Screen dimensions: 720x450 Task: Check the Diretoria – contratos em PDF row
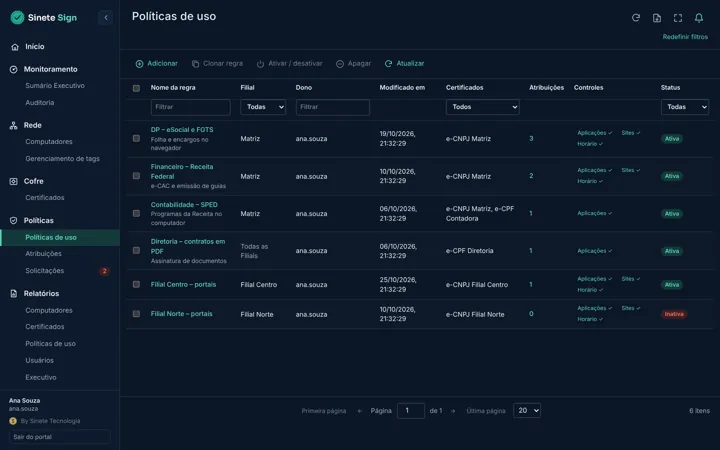pyautogui.click(x=136, y=250)
